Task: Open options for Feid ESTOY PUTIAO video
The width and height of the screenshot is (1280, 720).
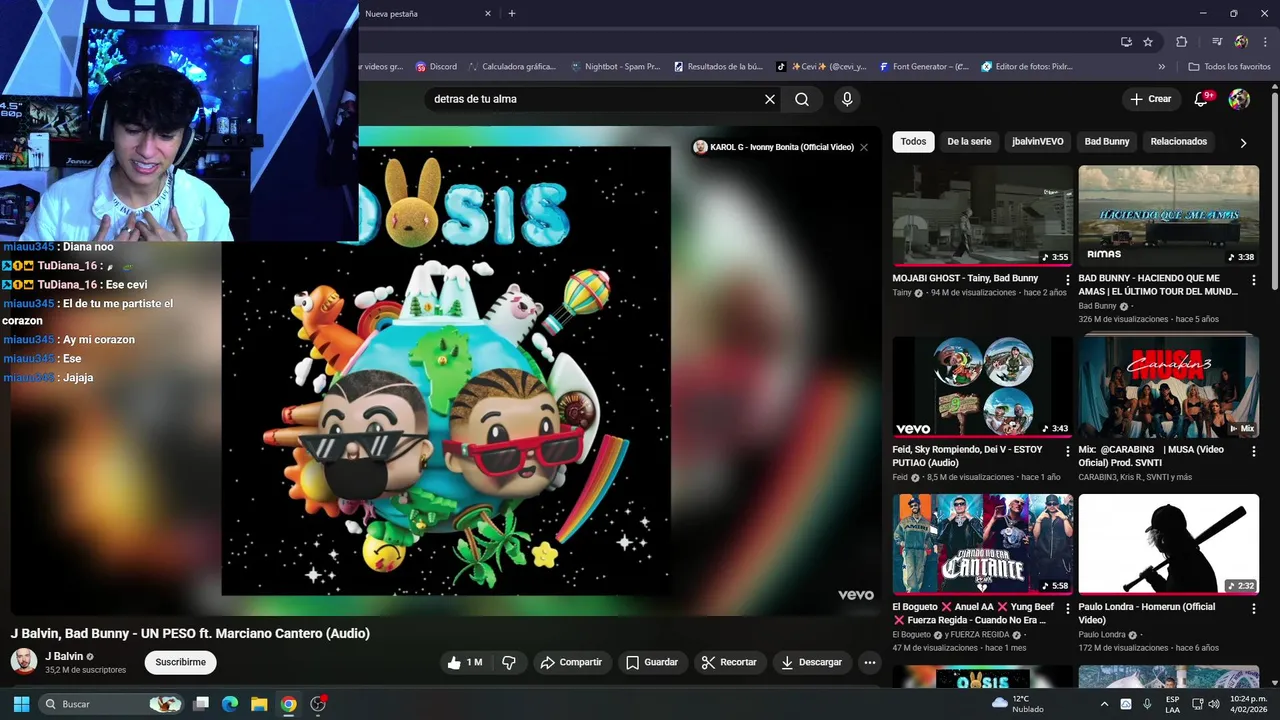Action: coord(1068,452)
